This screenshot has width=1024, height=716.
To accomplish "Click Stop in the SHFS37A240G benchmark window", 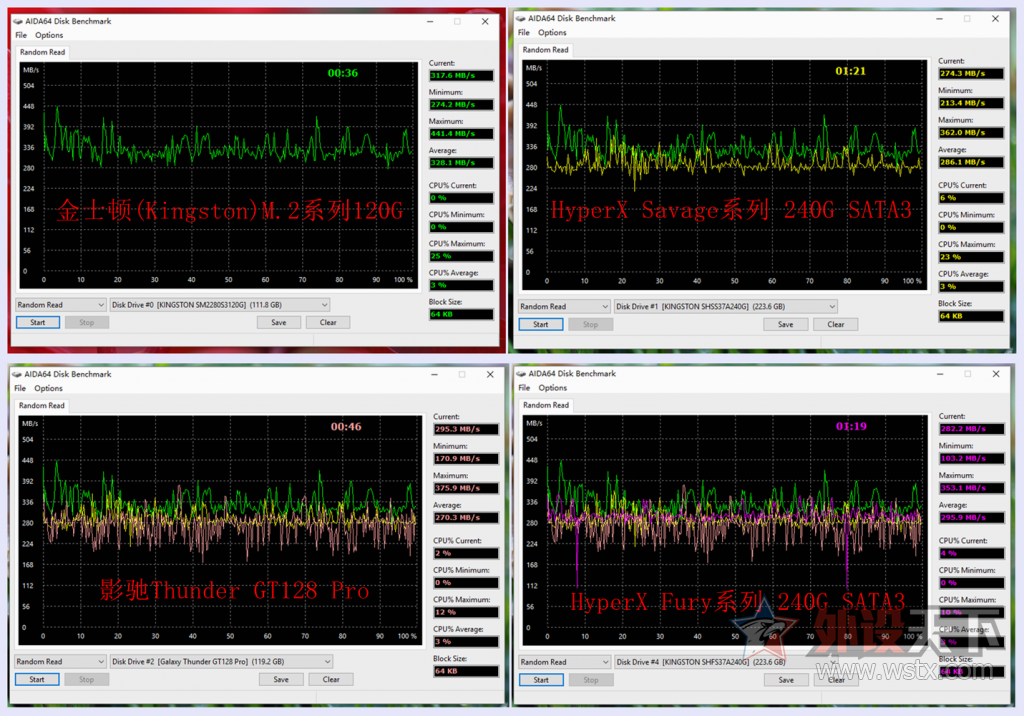I will pyautogui.click(x=591, y=680).
